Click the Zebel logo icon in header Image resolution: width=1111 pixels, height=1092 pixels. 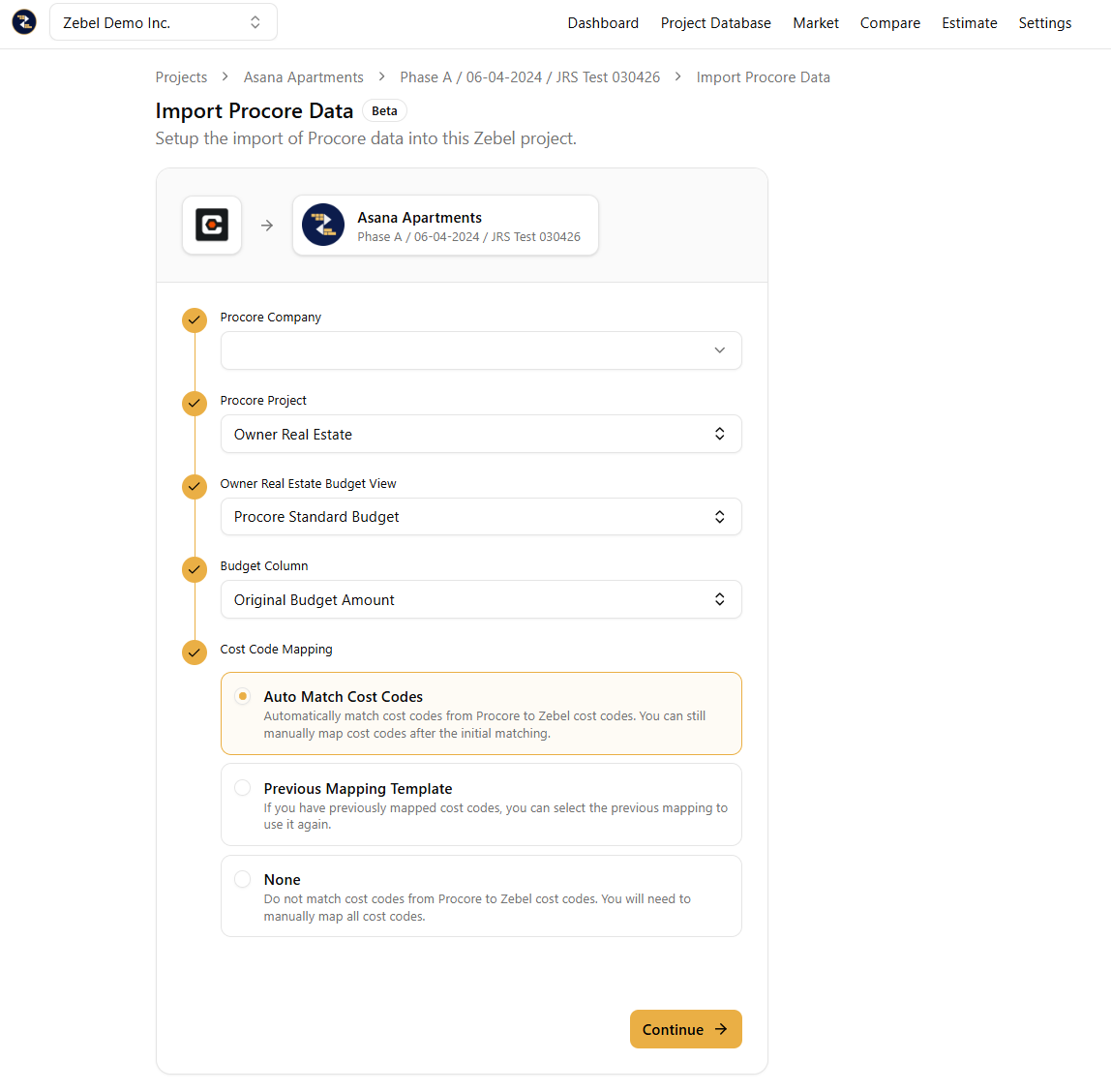tap(24, 22)
